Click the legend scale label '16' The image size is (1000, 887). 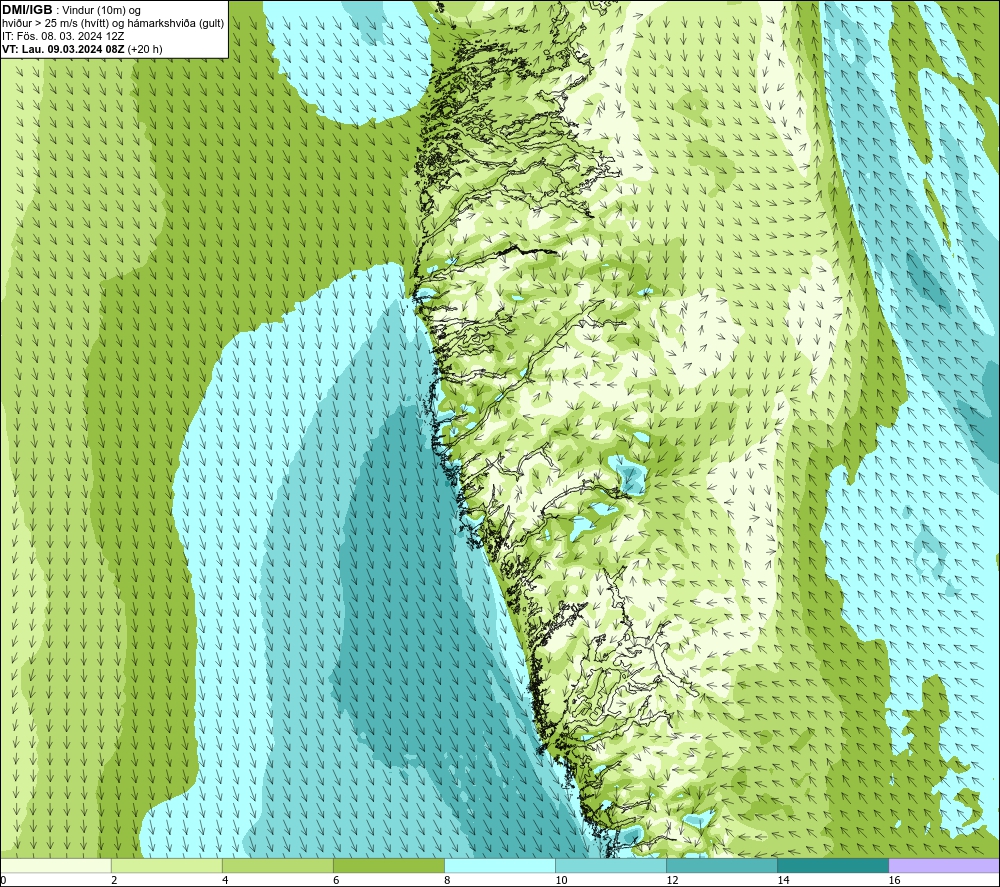pos(894,881)
